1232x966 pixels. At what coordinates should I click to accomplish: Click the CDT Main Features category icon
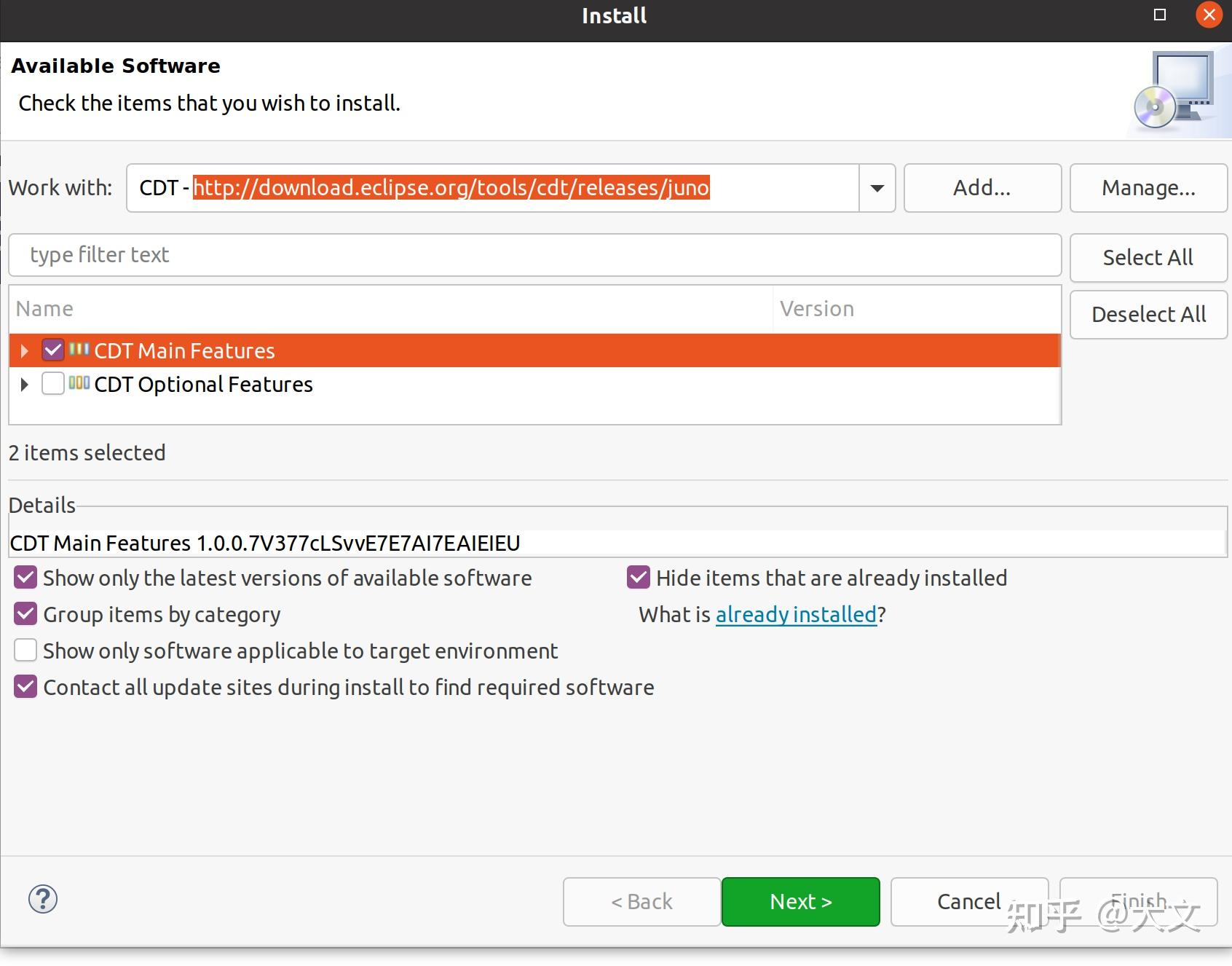click(x=79, y=350)
